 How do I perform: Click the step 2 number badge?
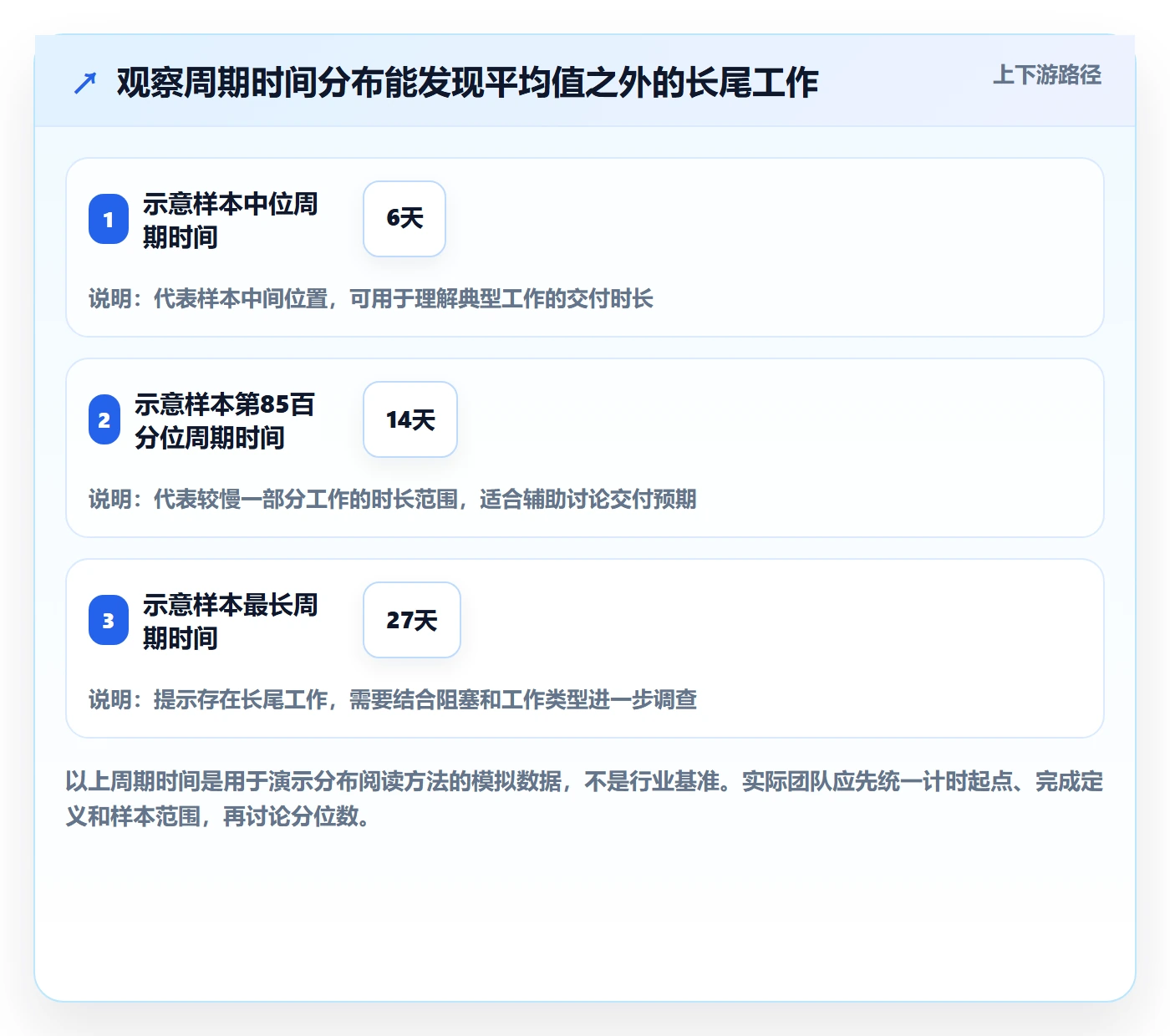click(104, 419)
